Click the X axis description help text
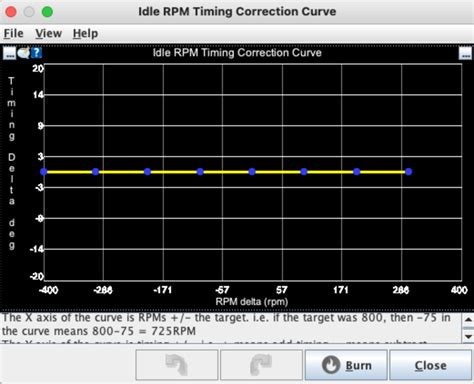 point(227,324)
